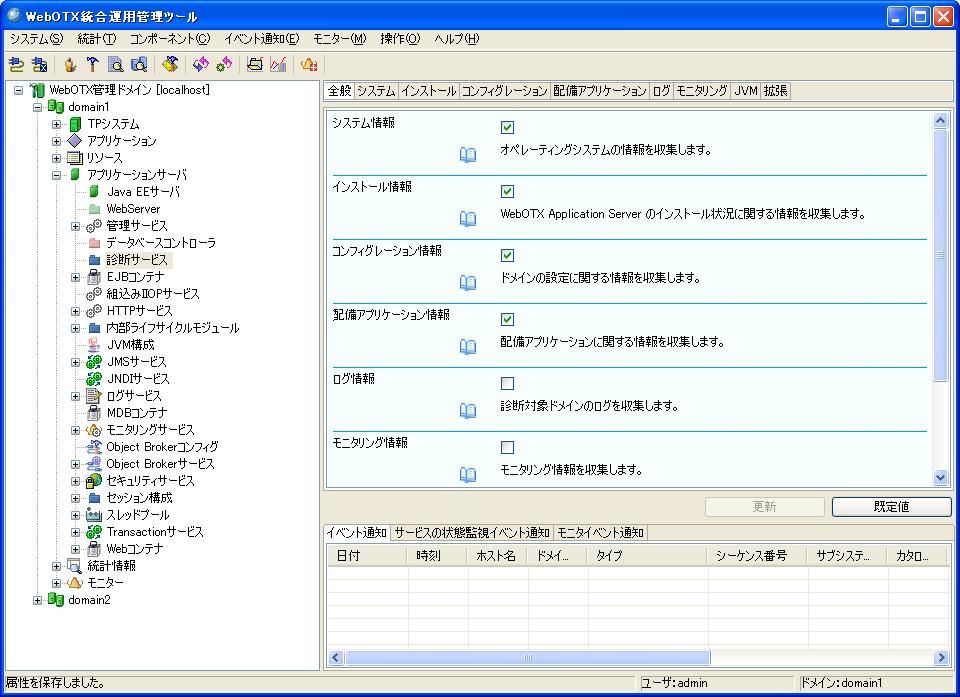
Task: Click the person figure toolbar icon
Action: click(70, 65)
